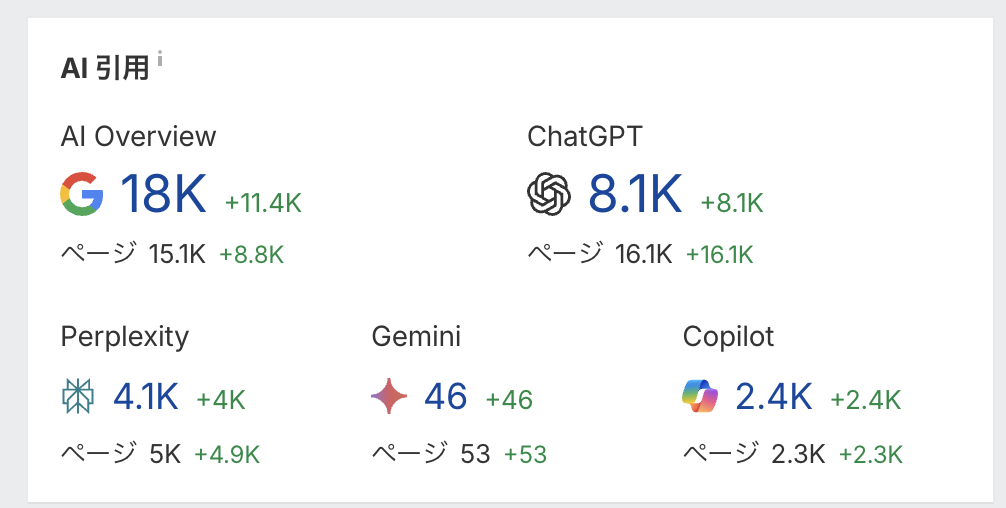Click the Google AI Overview logo icon

pos(81,194)
